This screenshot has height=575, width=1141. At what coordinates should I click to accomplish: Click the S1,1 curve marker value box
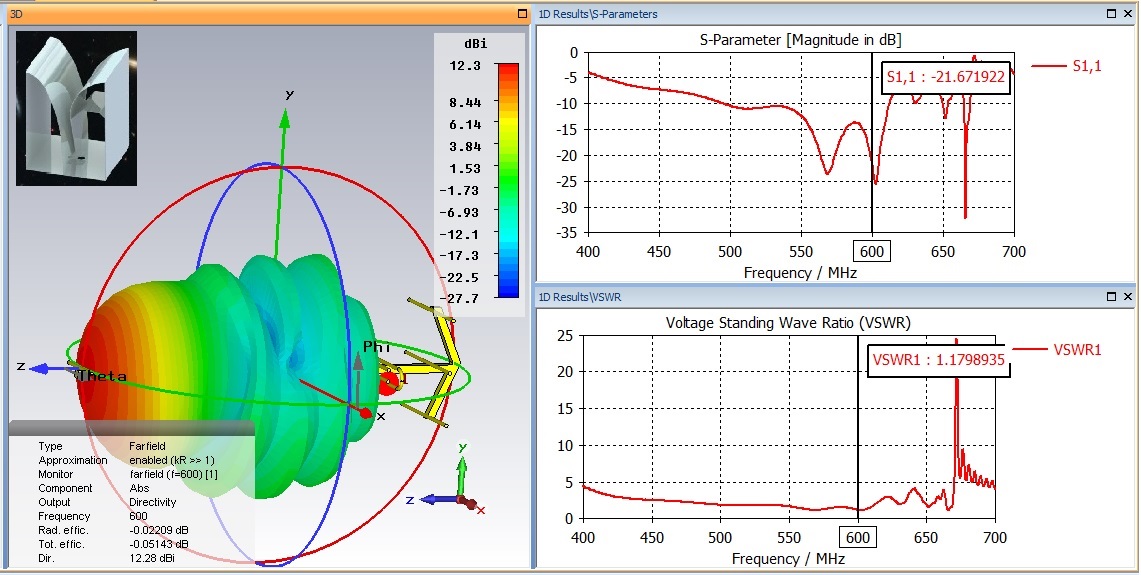coord(946,77)
